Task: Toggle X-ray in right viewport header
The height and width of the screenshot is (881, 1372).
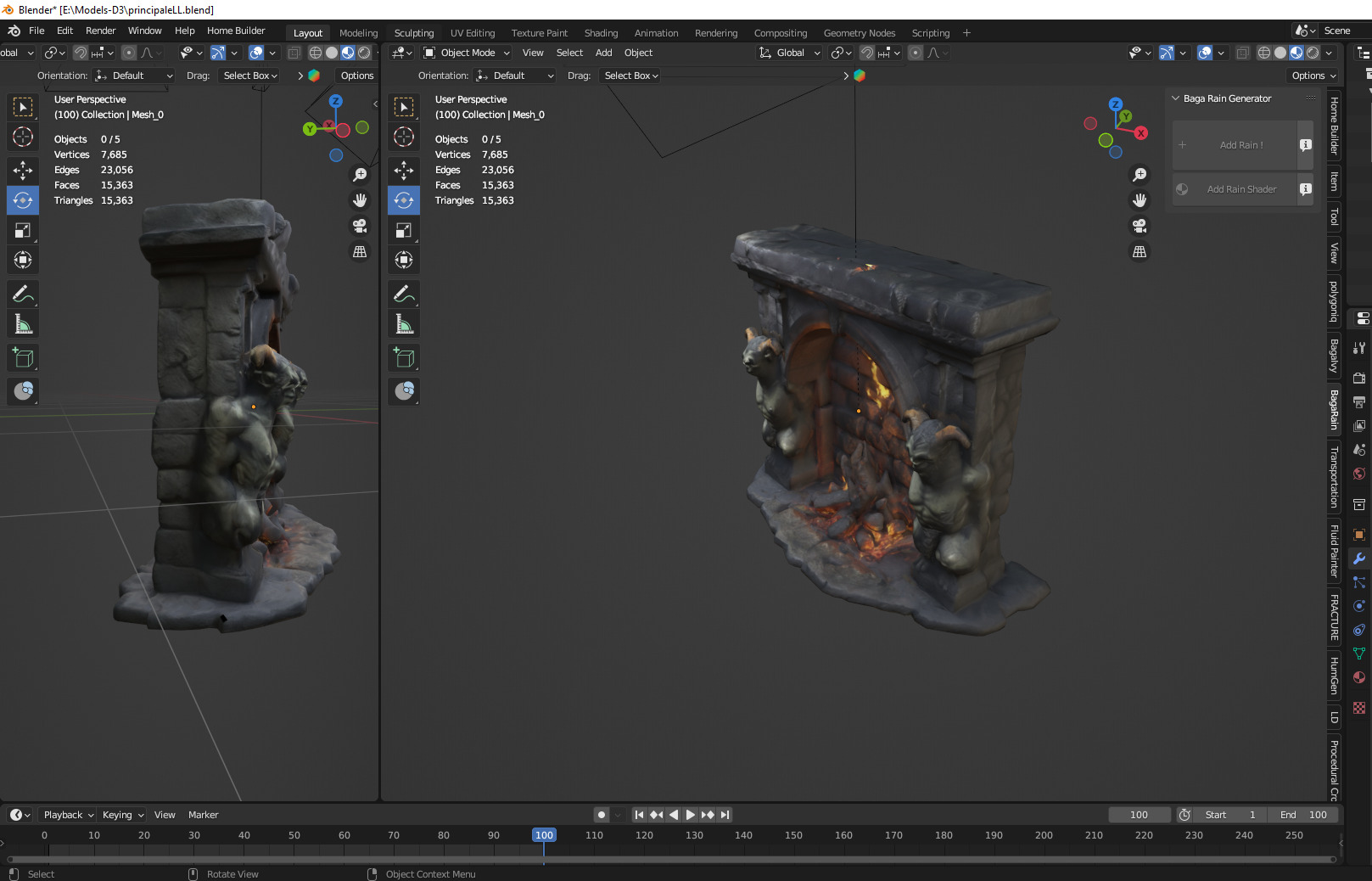Action: pos(1242,53)
